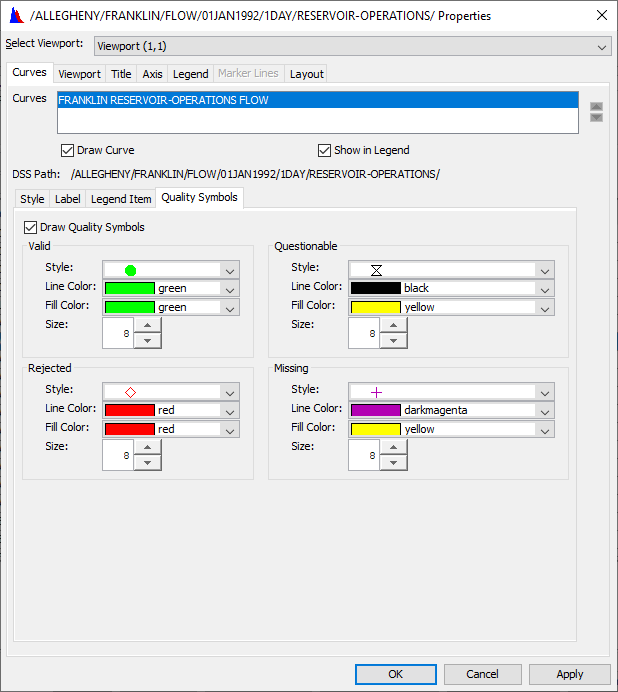Uncheck Draw Quality Symbols checkbox
Image resolution: width=618 pixels, height=692 pixels.
[x=30, y=227]
